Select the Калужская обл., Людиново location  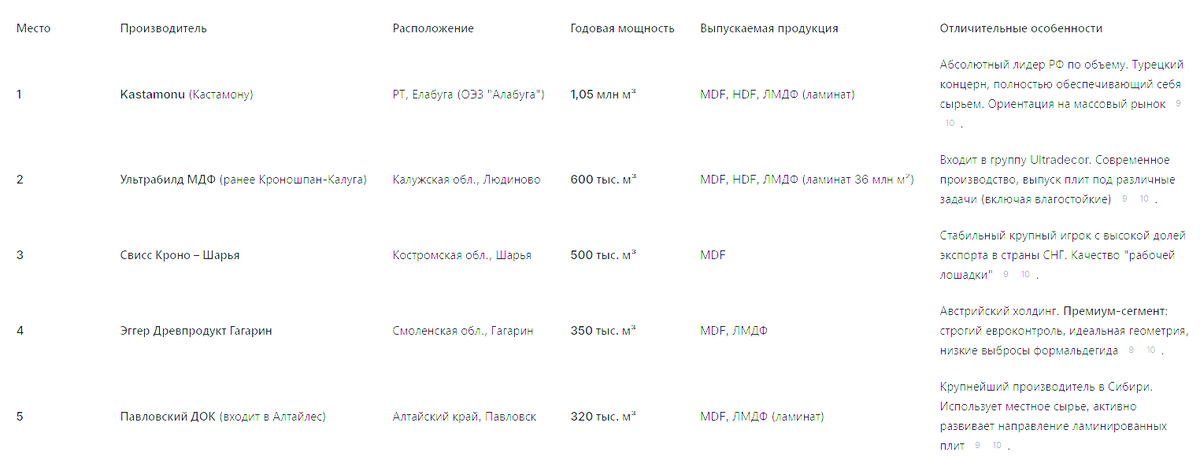coord(466,180)
